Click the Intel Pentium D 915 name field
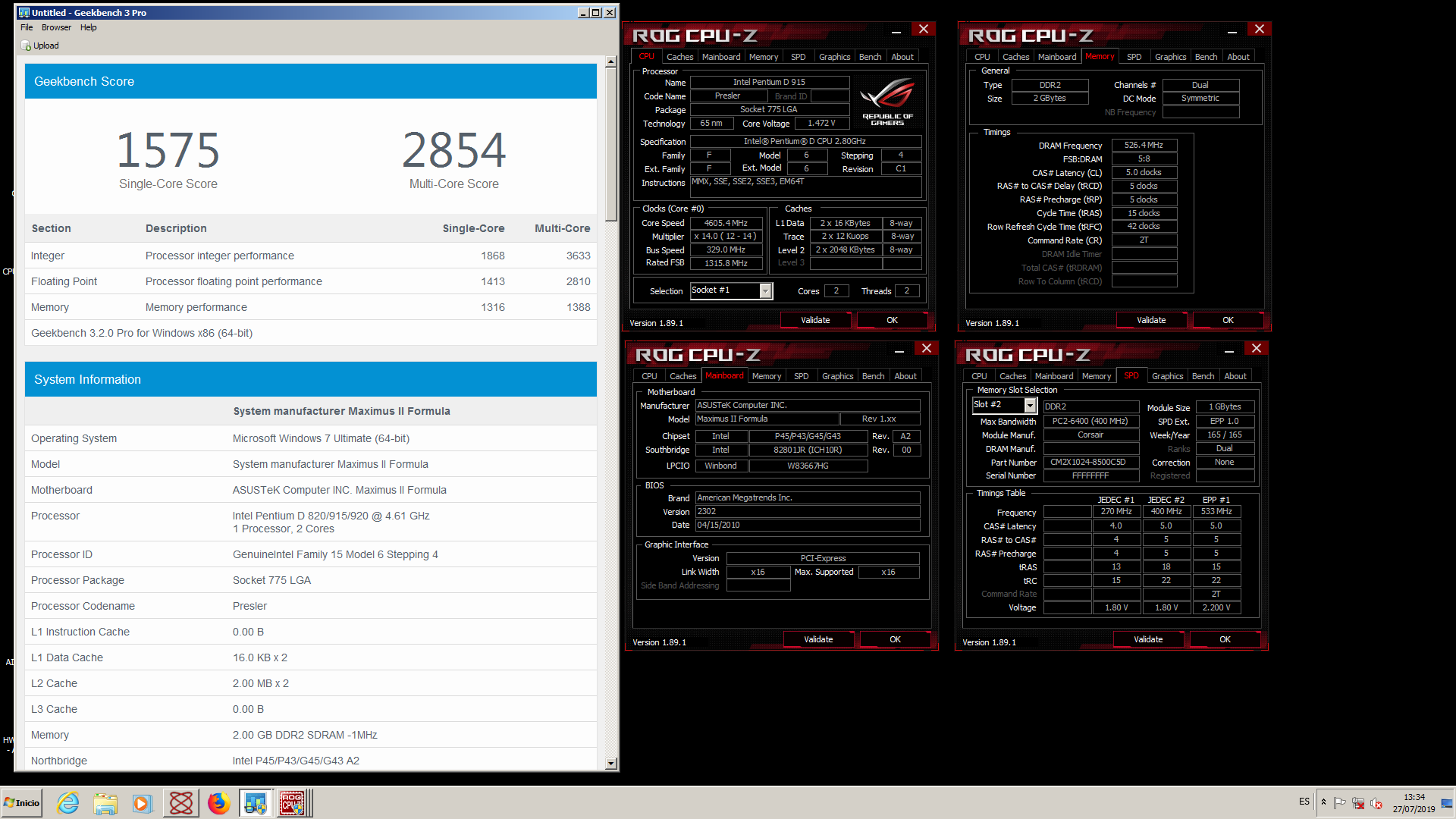Viewport: 1456px width, 819px height. point(769,82)
